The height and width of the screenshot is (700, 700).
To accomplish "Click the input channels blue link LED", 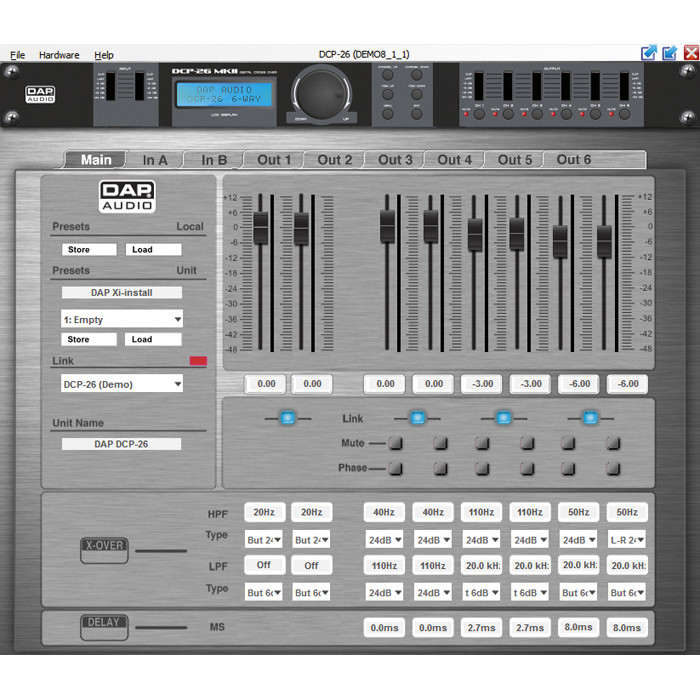I will 287,418.
